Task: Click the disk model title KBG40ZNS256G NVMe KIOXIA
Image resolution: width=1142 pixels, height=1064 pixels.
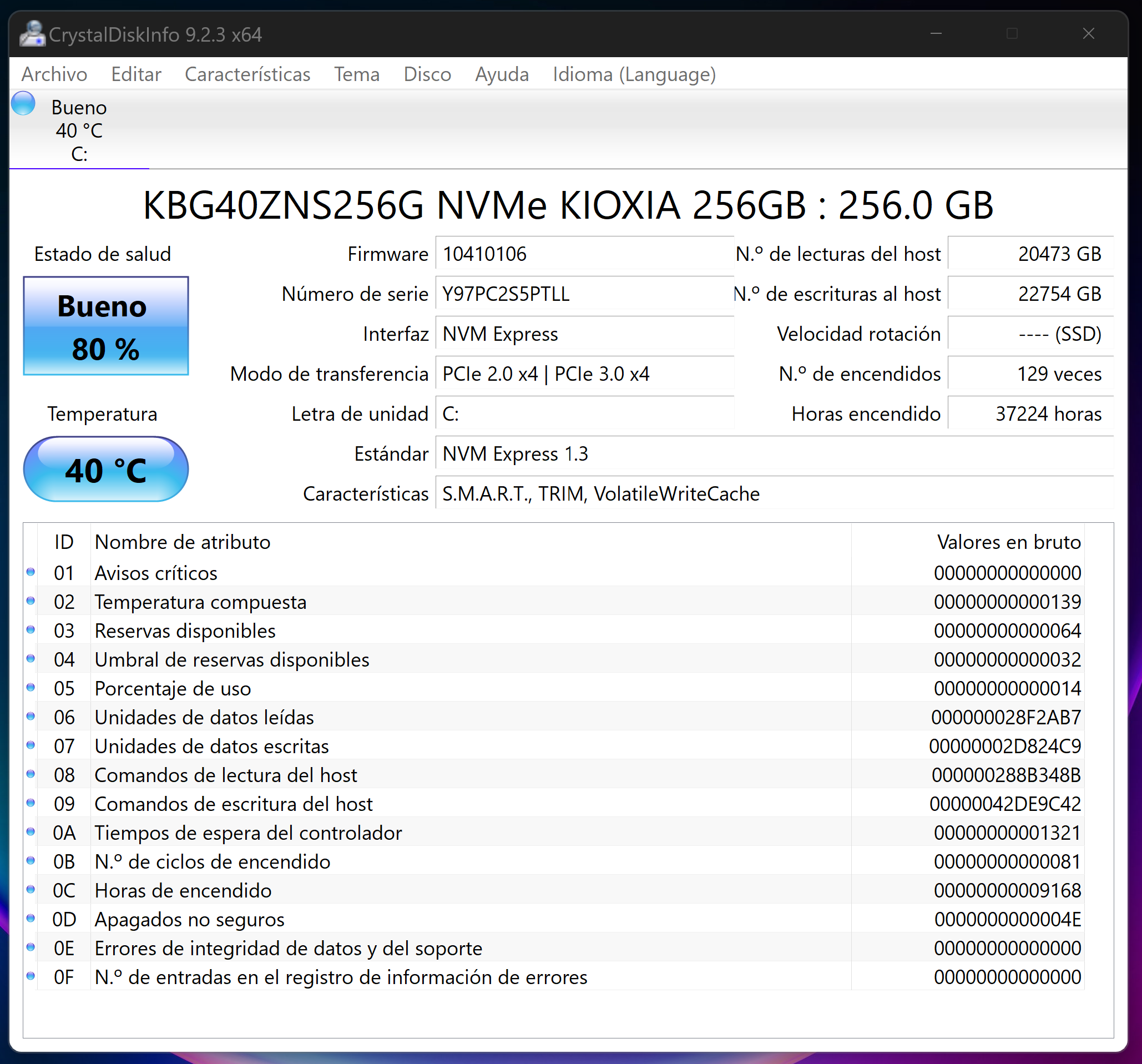Action: [x=568, y=205]
